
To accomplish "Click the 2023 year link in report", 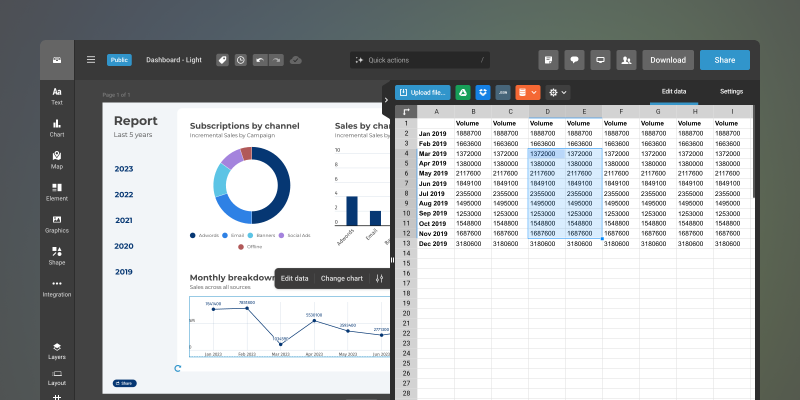I will [x=123, y=169].
